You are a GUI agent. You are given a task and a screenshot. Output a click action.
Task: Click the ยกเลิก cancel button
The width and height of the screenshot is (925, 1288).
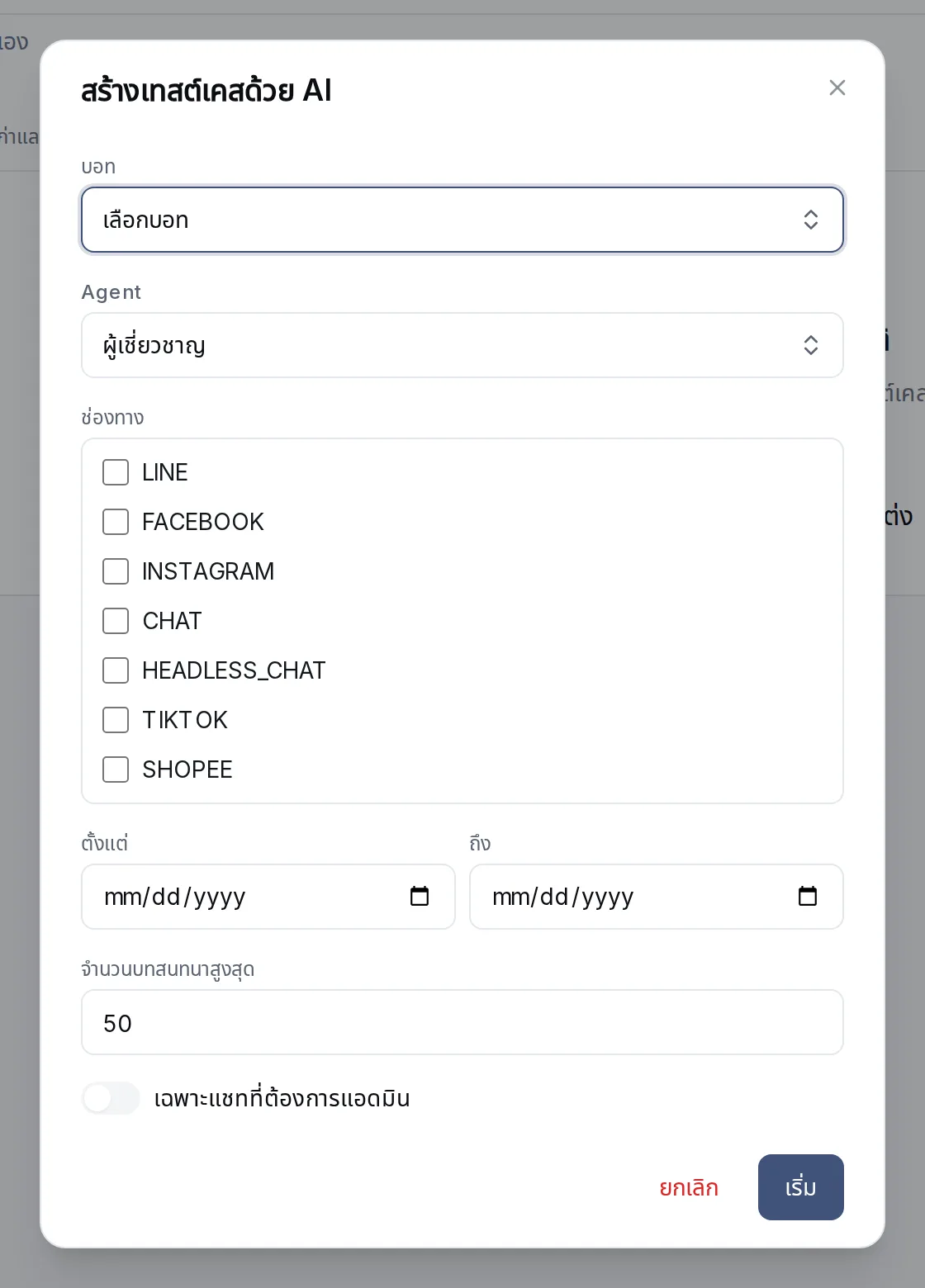(689, 1187)
